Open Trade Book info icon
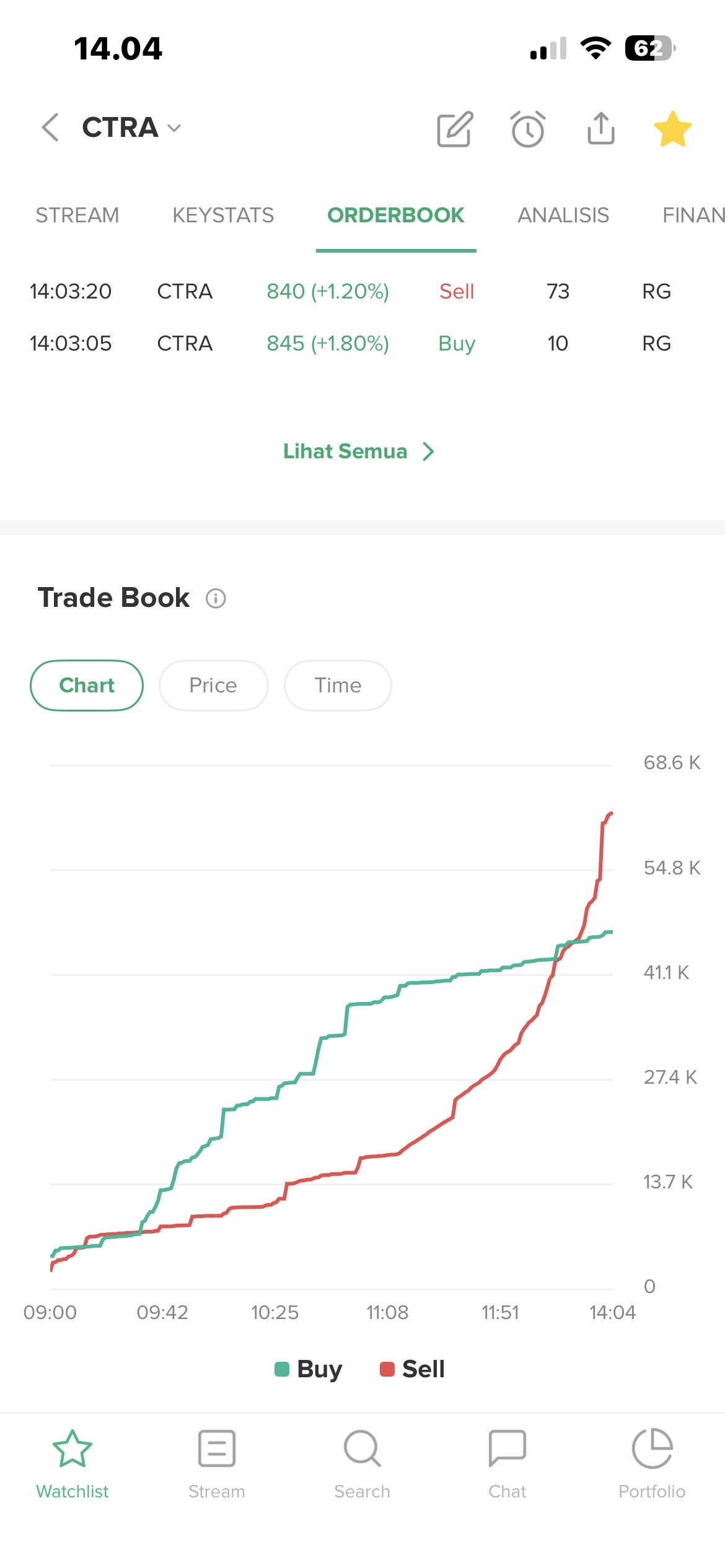The height and width of the screenshot is (1568, 725). coord(216,598)
